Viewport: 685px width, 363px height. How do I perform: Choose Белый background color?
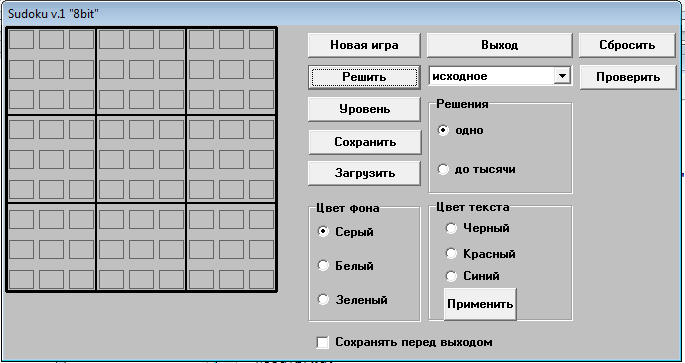[323, 265]
